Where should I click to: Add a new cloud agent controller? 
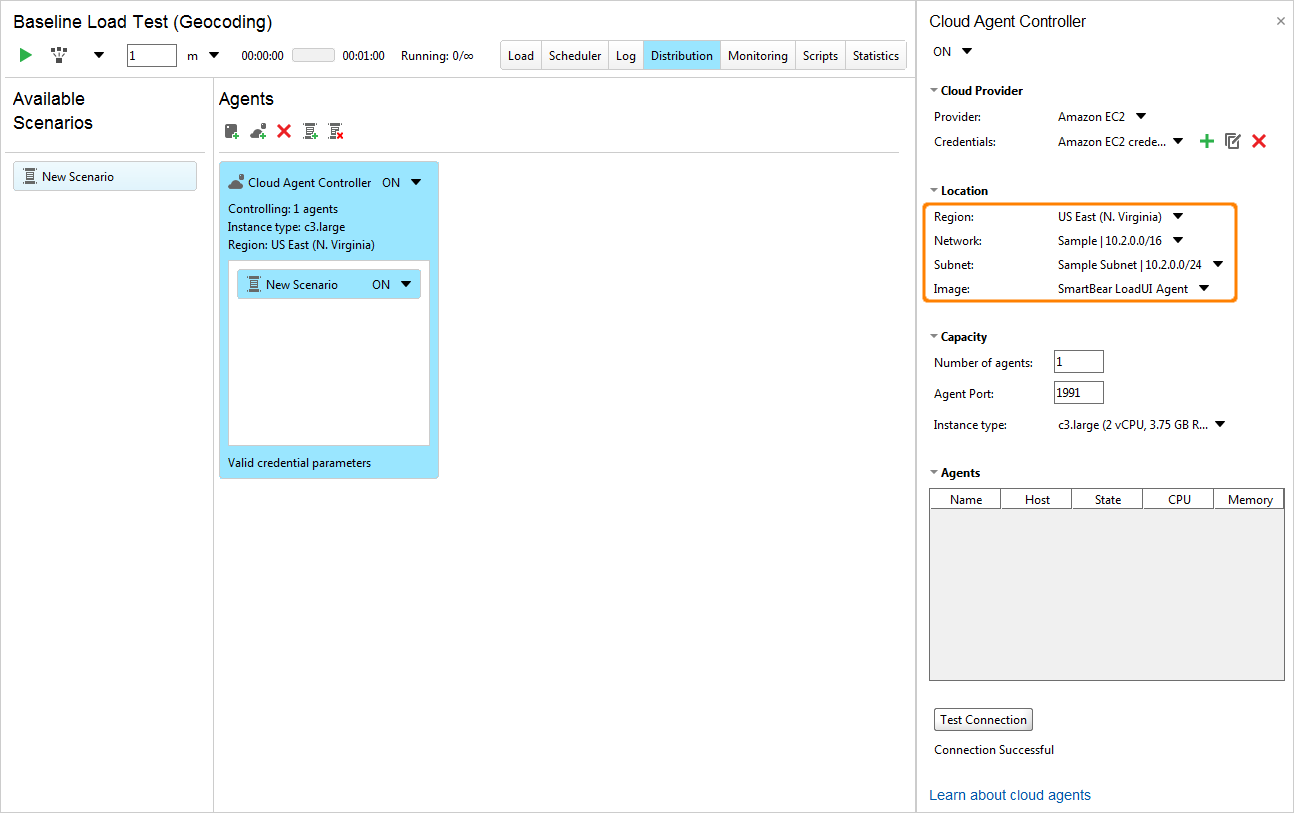(258, 131)
